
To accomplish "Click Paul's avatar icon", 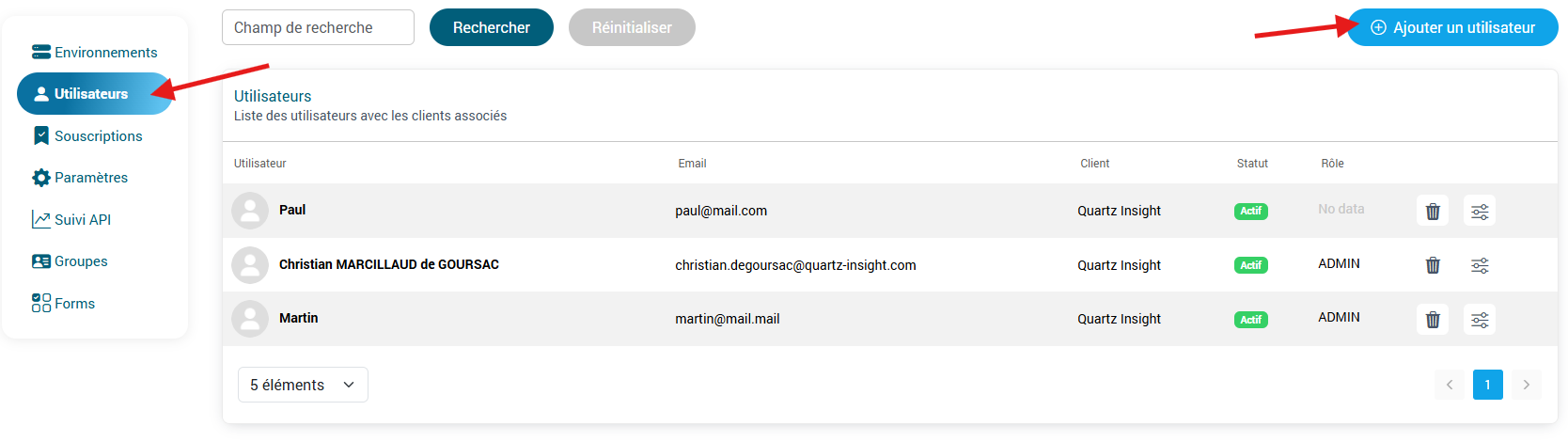I will pyautogui.click(x=250, y=211).
